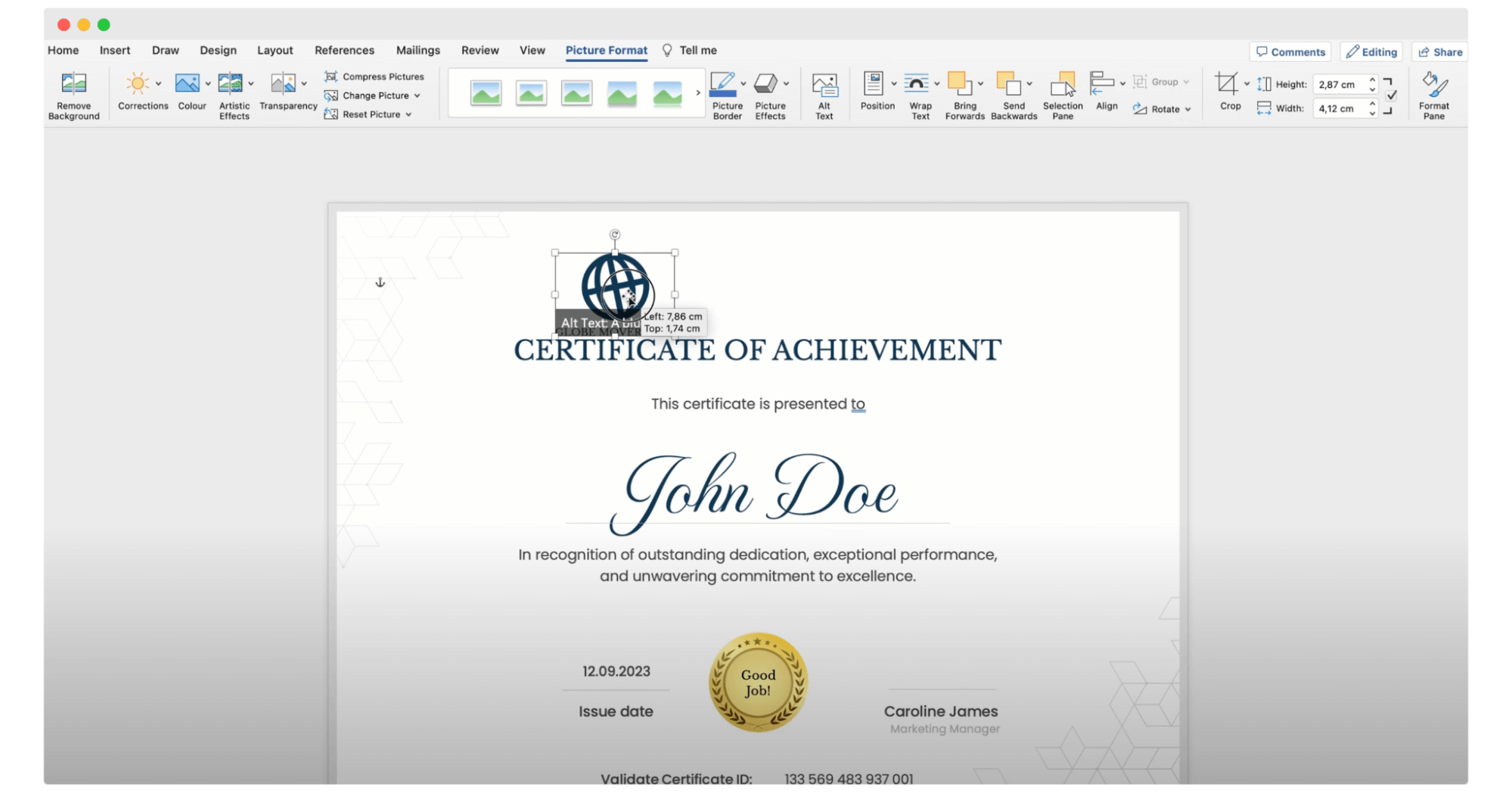The image size is (1512, 793).
Task: Decrease the Width stepper value
Action: pyautogui.click(x=1372, y=114)
